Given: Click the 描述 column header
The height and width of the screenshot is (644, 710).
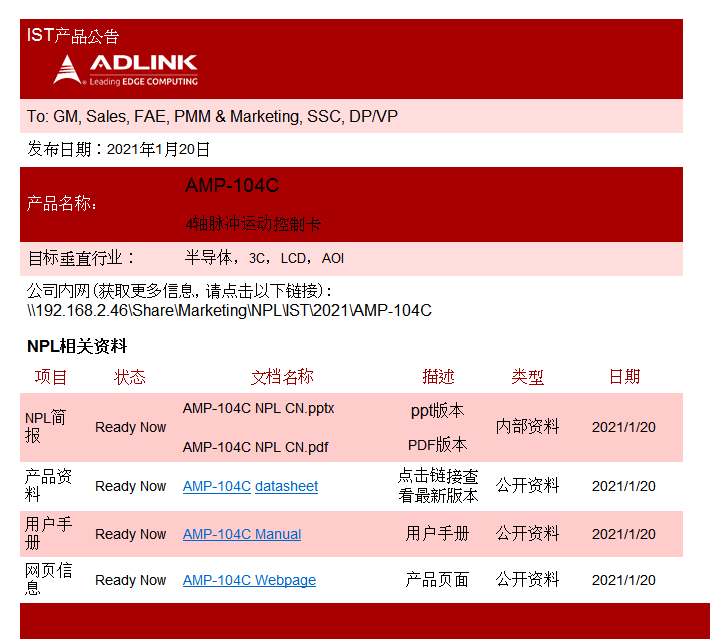Looking at the screenshot, I should pos(438,377).
